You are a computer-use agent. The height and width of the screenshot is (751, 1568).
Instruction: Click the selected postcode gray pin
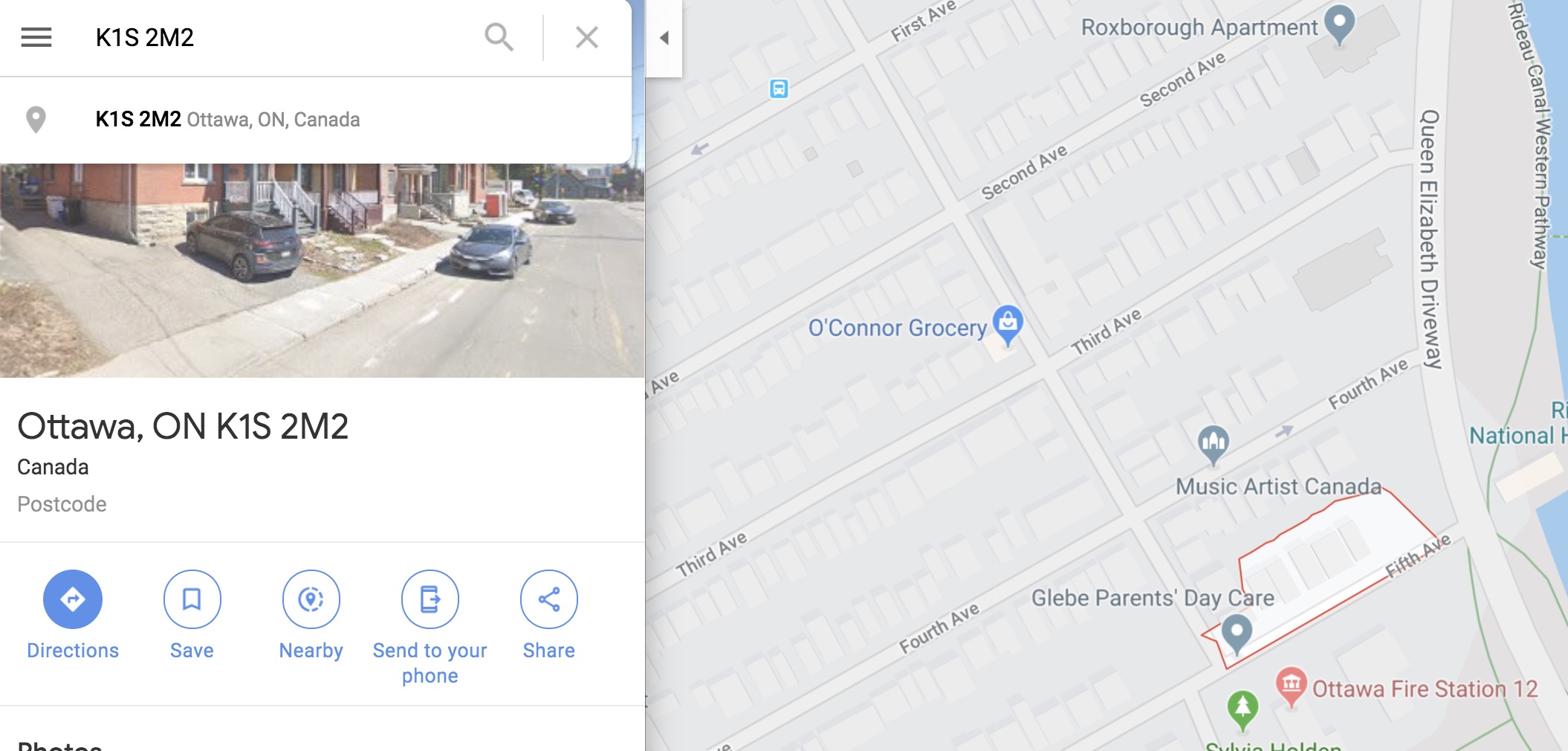[1237, 634]
